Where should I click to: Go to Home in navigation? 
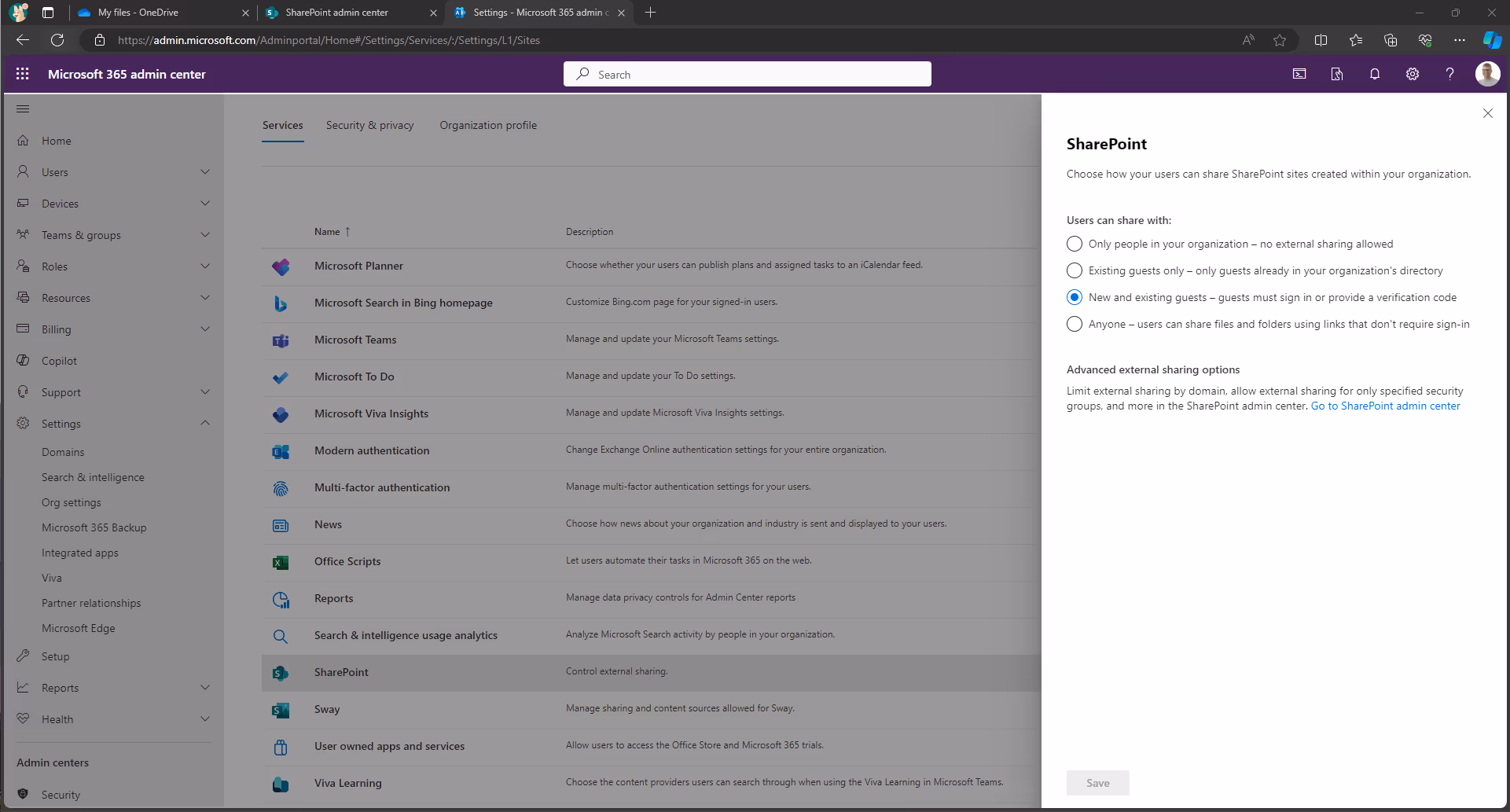(57, 141)
